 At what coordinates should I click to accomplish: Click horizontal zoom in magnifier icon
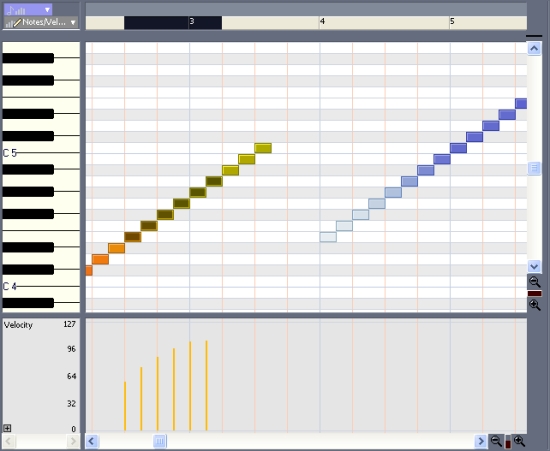[x=519, y=441]
